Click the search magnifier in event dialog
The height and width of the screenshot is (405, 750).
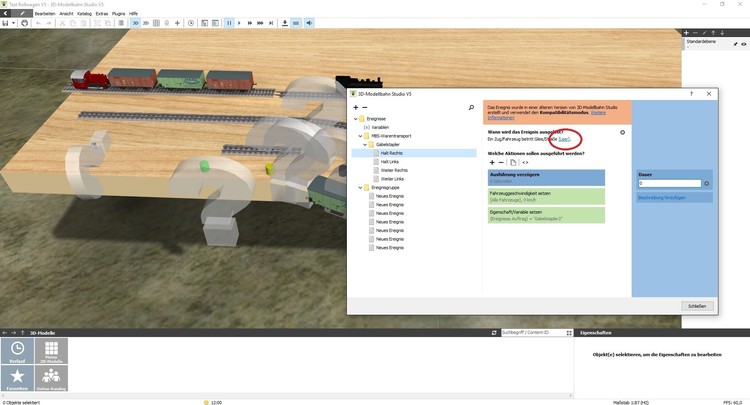(x=471, y=108)
